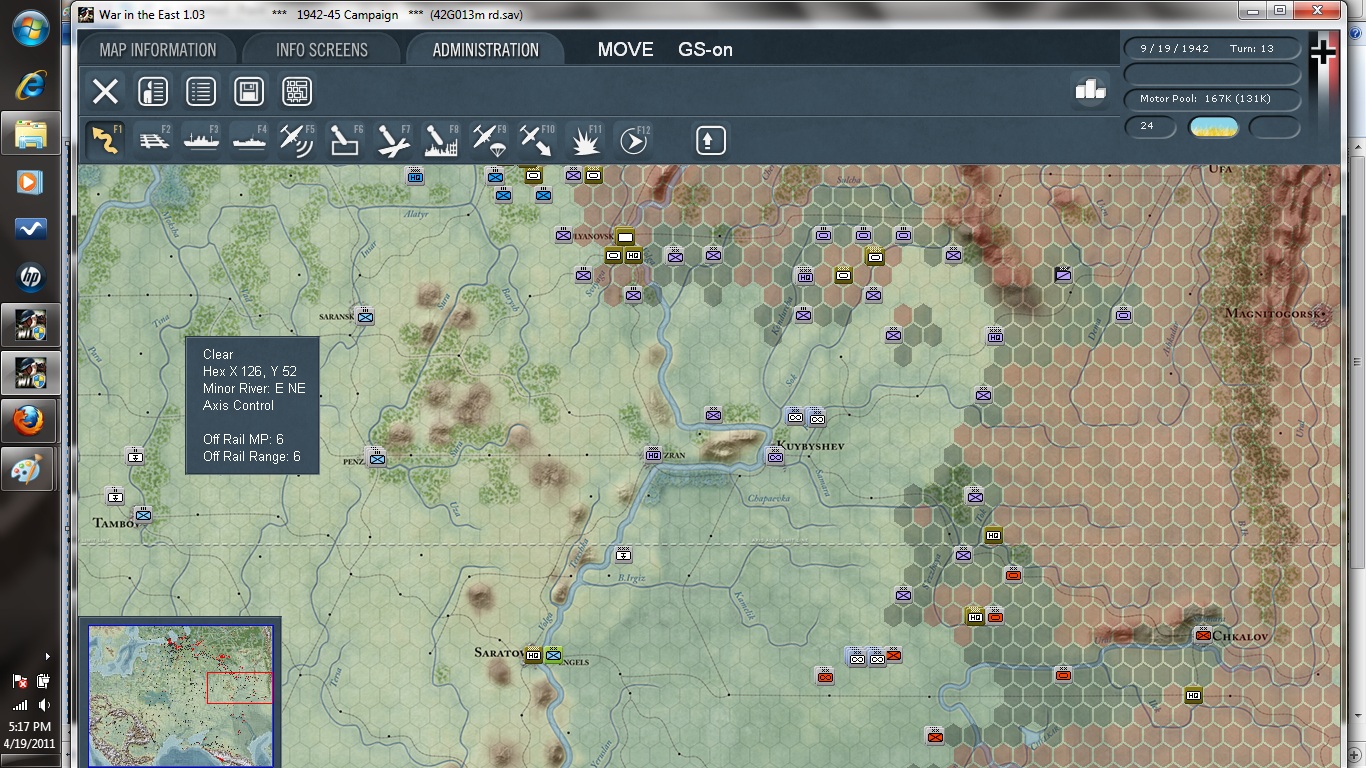Click the F12 arrow-in-circle icon
Screen dimensions: 1366x768
pos(633,141)
